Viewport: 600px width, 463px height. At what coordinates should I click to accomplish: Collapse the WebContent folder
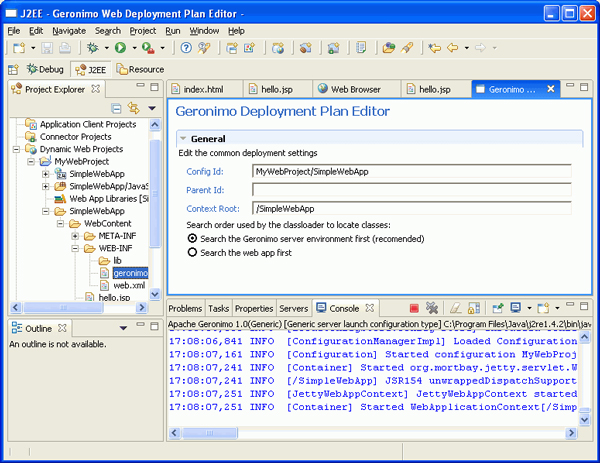coord(60,223)
